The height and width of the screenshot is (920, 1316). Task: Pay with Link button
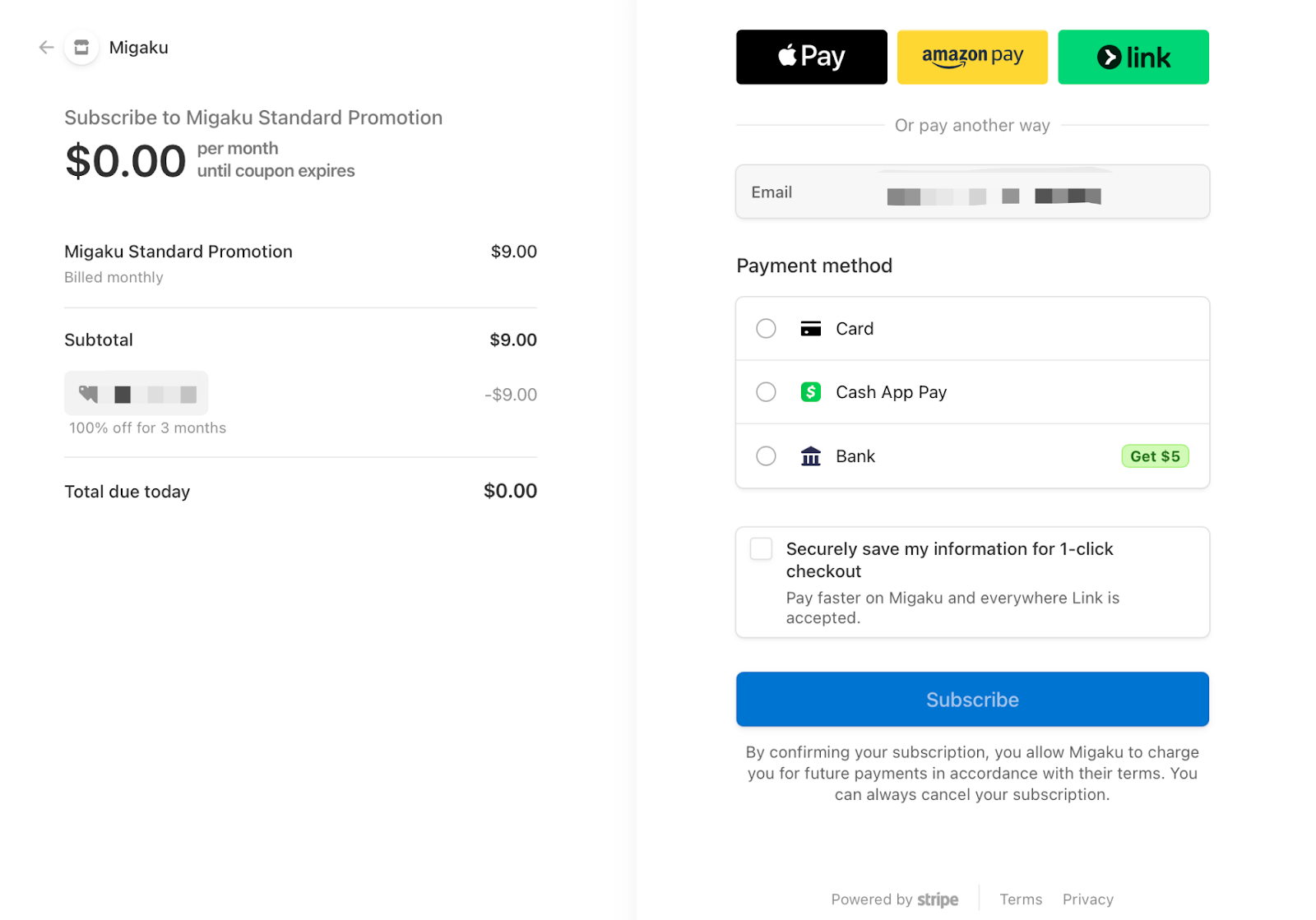tap(1133, 57)
